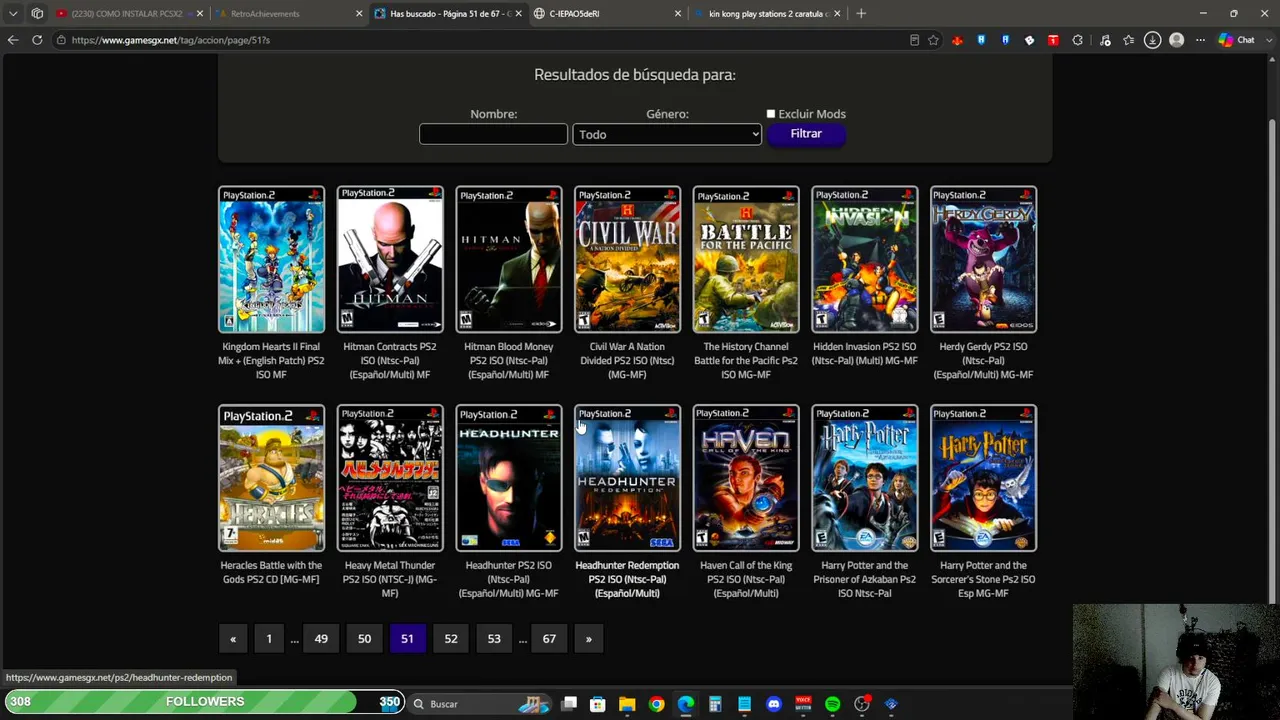Open the Hidden Invasion cover image
This screenshot has width=1280, height=720.
864,259
